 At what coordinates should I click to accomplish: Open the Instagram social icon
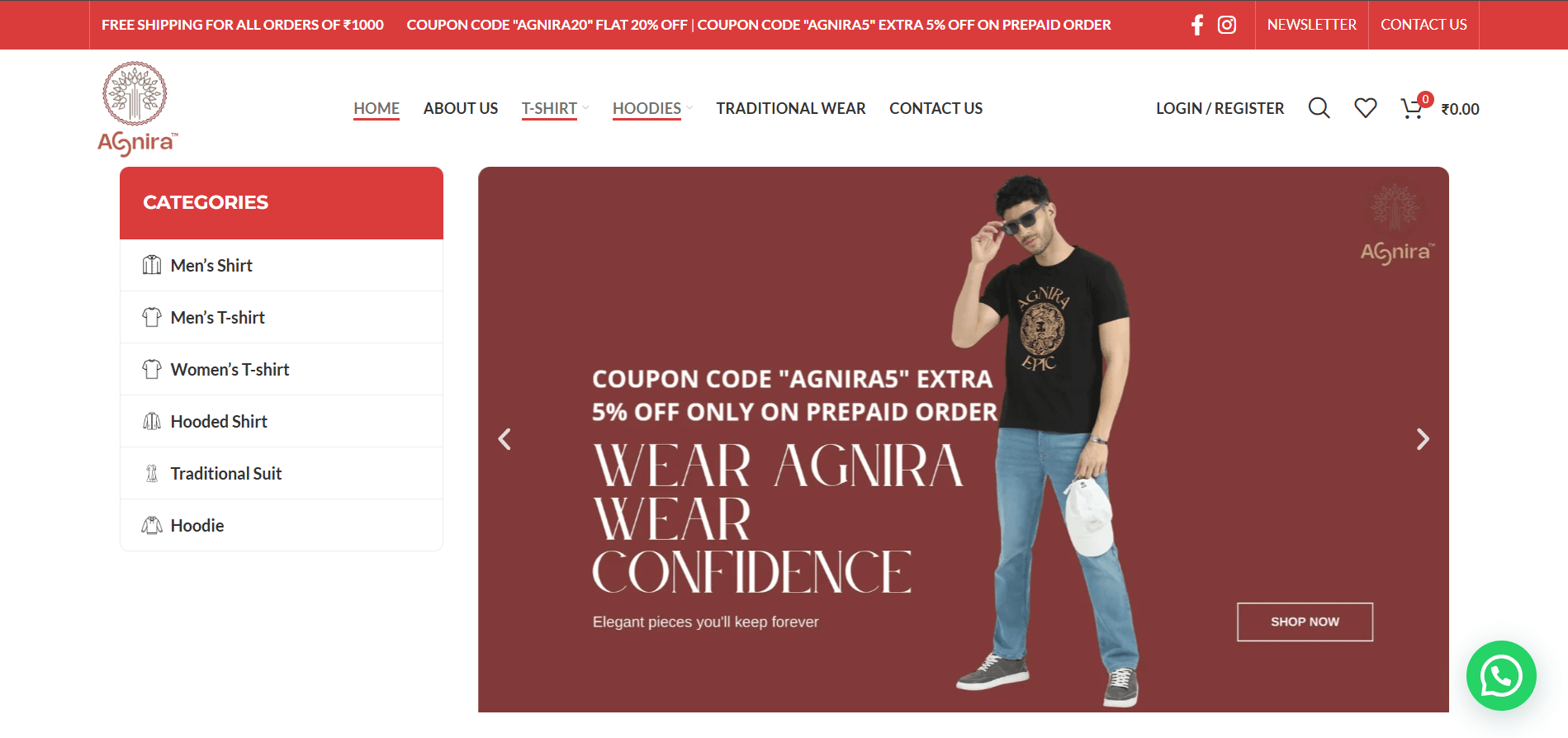click(x=1227, y=25)
